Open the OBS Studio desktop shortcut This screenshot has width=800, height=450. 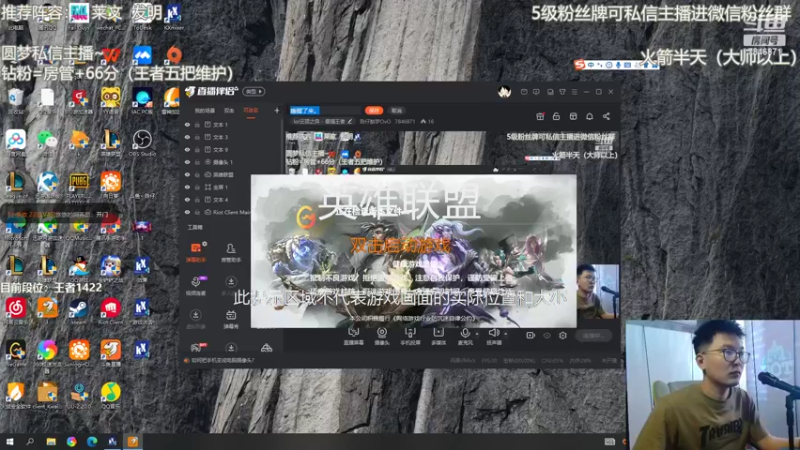(x=142, y=143)
